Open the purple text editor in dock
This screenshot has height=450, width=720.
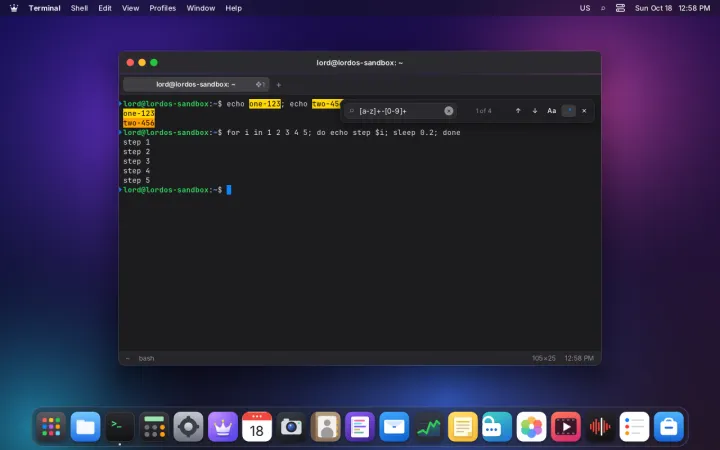pyautogui.click(x=360, y=427)
